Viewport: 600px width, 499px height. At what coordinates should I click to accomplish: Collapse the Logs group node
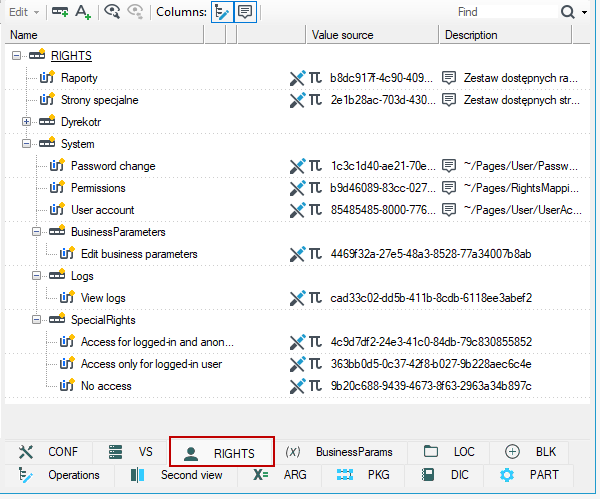[36, 276]
